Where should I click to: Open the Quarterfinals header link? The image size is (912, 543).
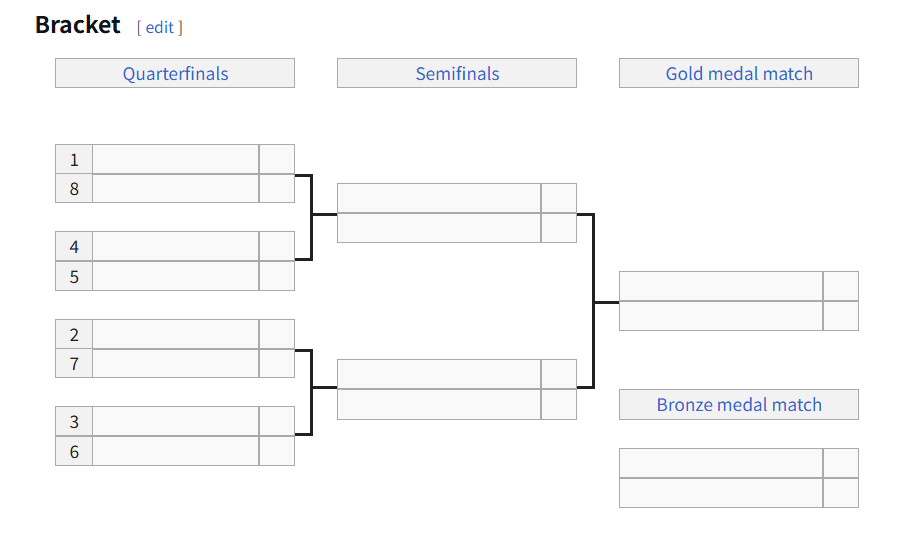click(175, 74)
